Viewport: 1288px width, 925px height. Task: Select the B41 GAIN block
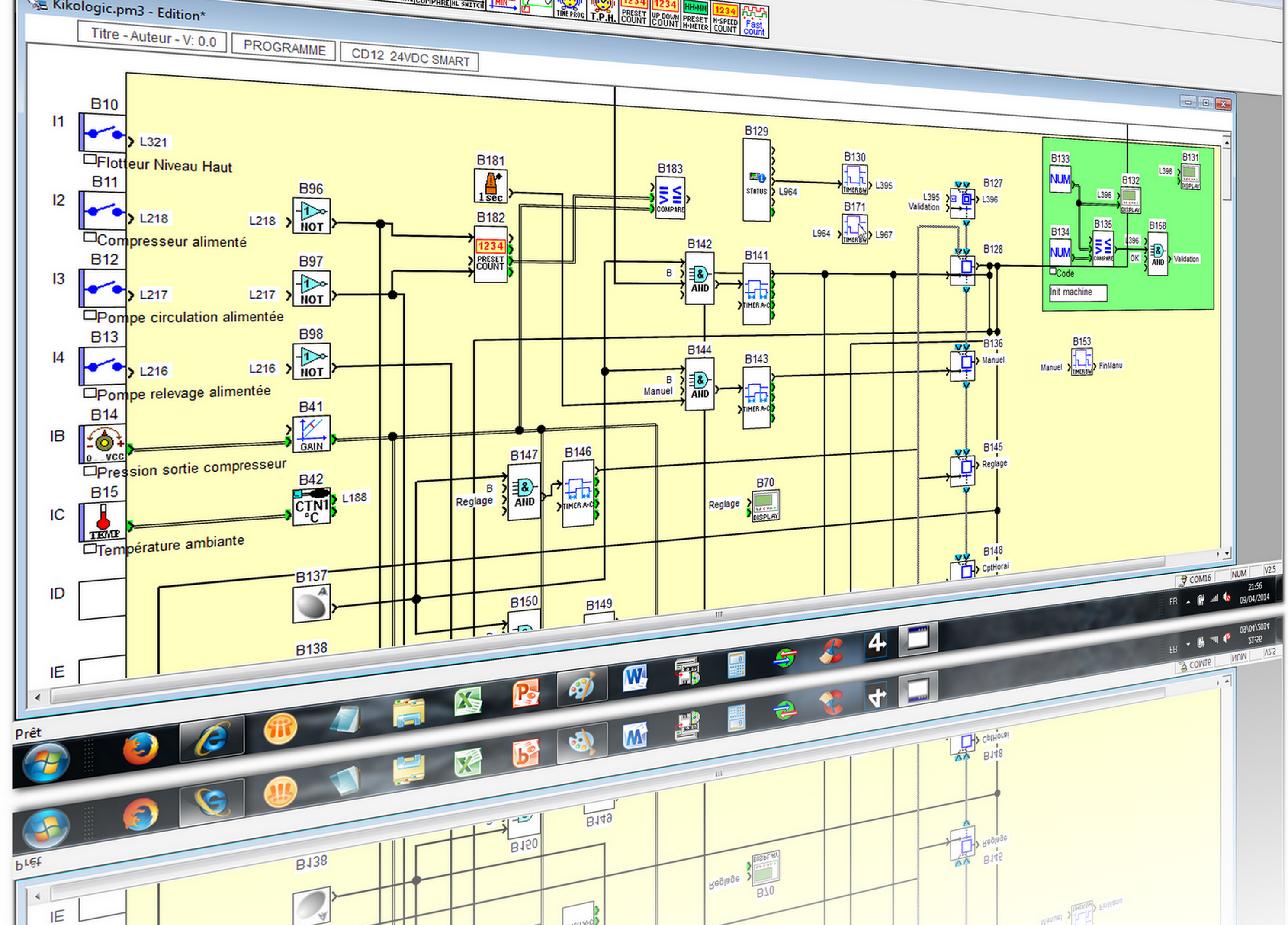pos(311,434)
